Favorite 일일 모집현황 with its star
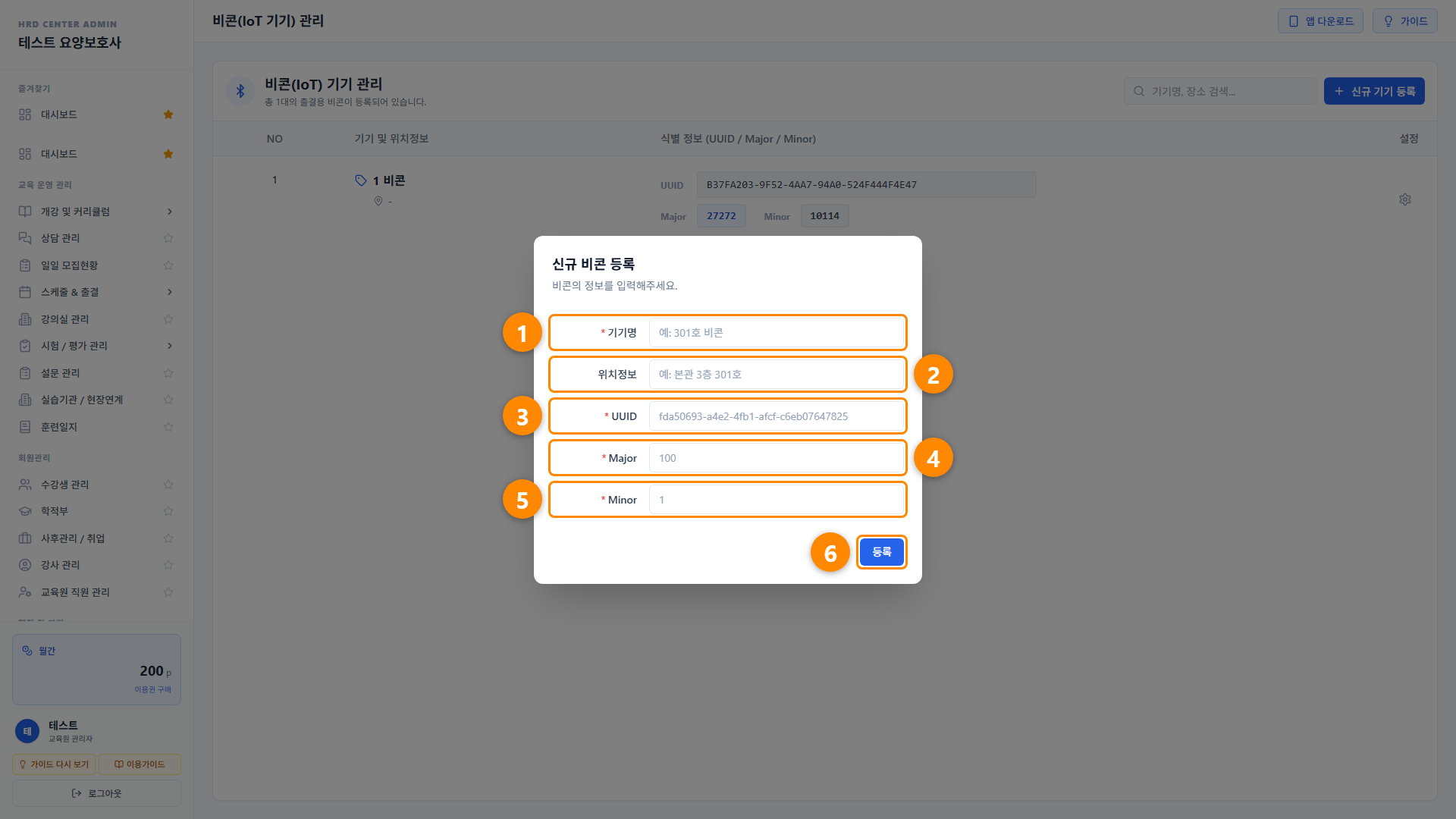 point(168,265)
